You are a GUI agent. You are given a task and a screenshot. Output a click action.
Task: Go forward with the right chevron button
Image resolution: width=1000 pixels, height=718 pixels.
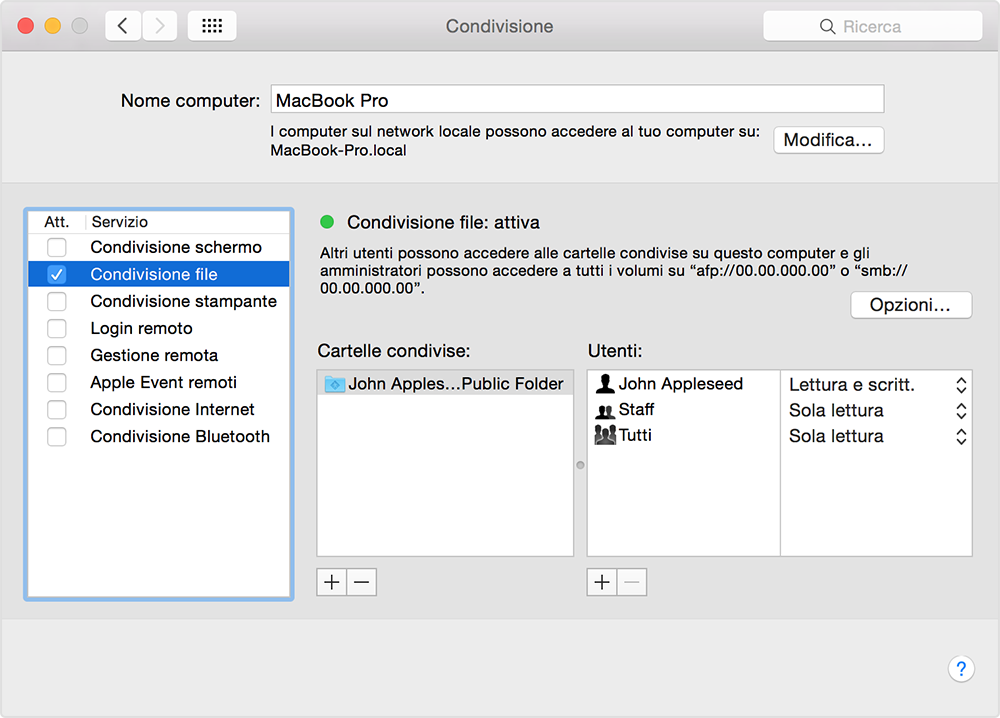(x=159, y=26)
